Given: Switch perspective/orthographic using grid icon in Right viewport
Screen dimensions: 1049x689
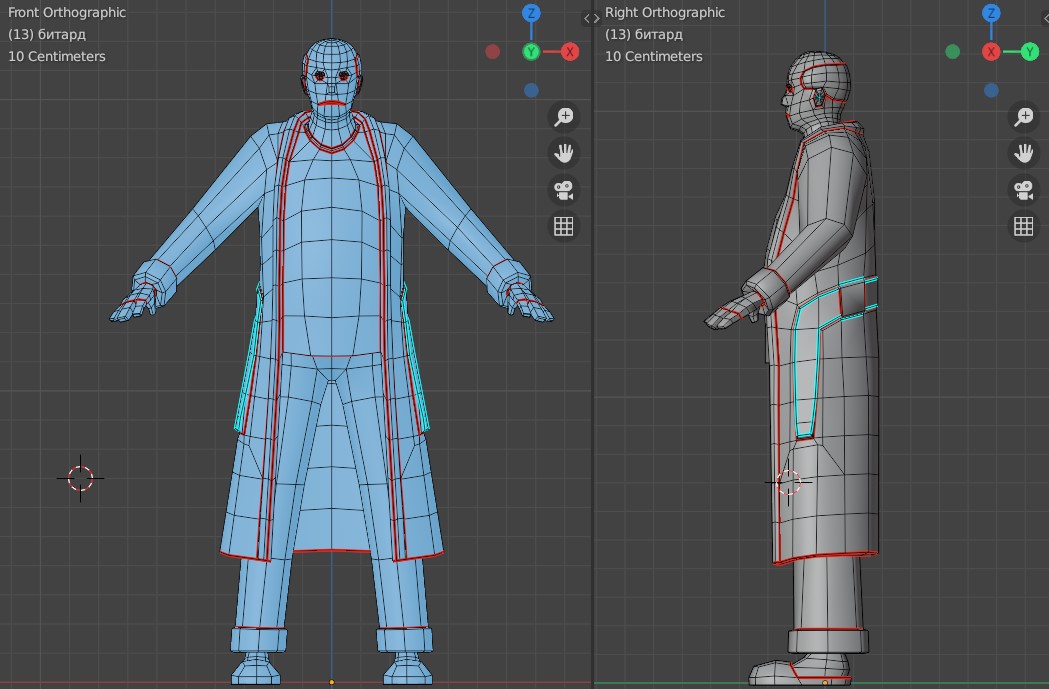Looking at the screenshot, I should click(1023, 226).
